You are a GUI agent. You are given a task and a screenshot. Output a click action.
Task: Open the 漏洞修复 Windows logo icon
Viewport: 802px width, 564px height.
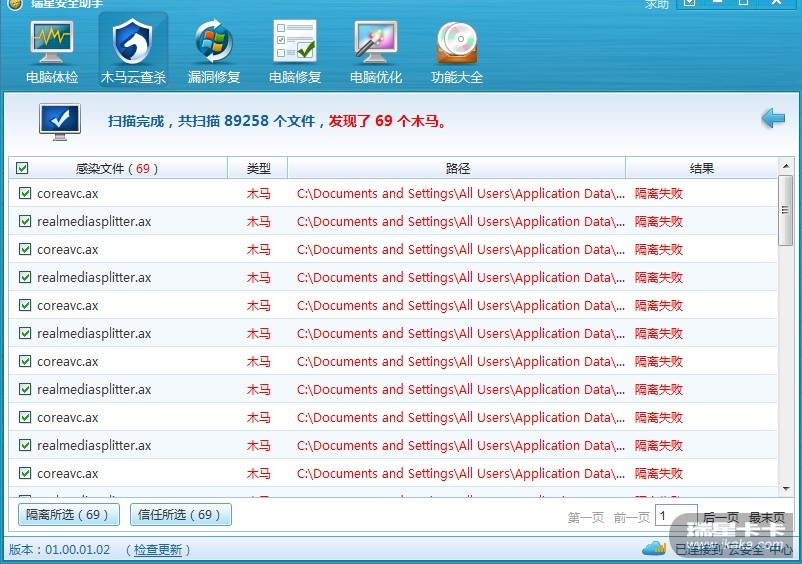click(x=214, y=41)
